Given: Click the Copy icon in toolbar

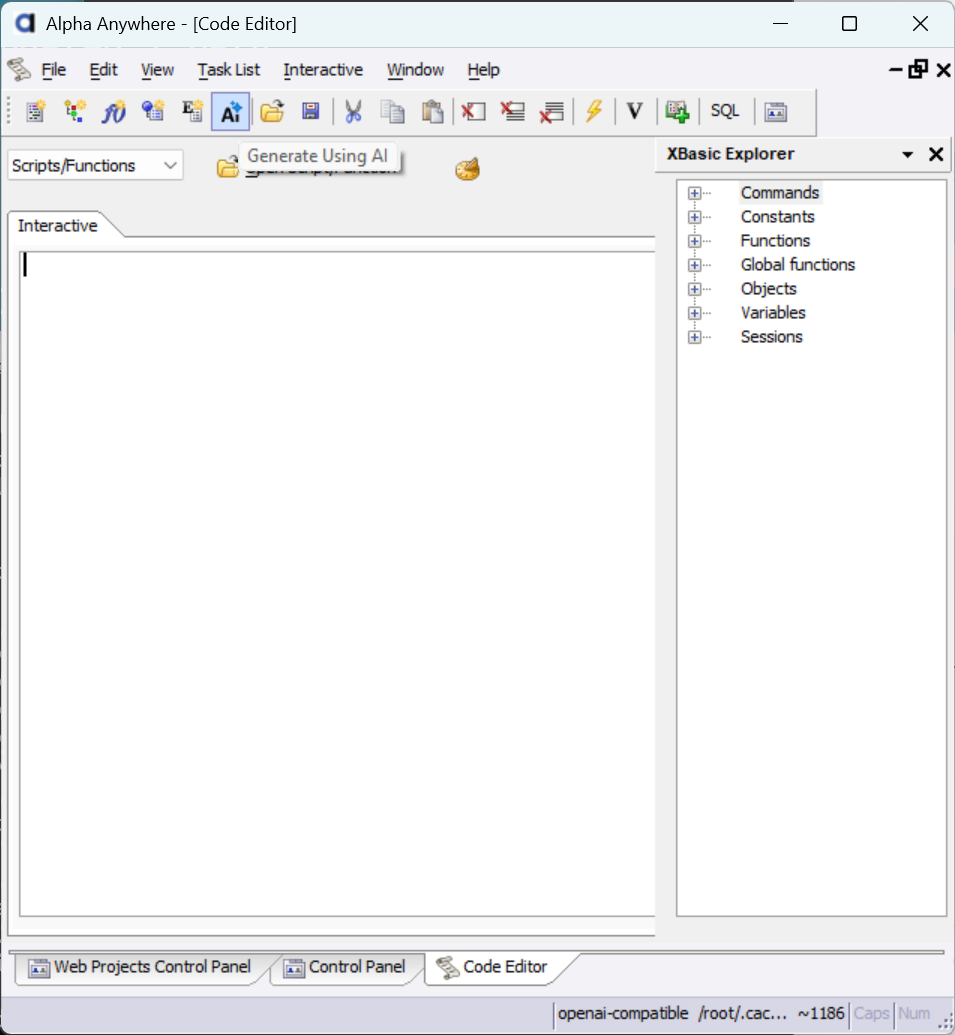Looking at the screenshot, I should point(393,112).
